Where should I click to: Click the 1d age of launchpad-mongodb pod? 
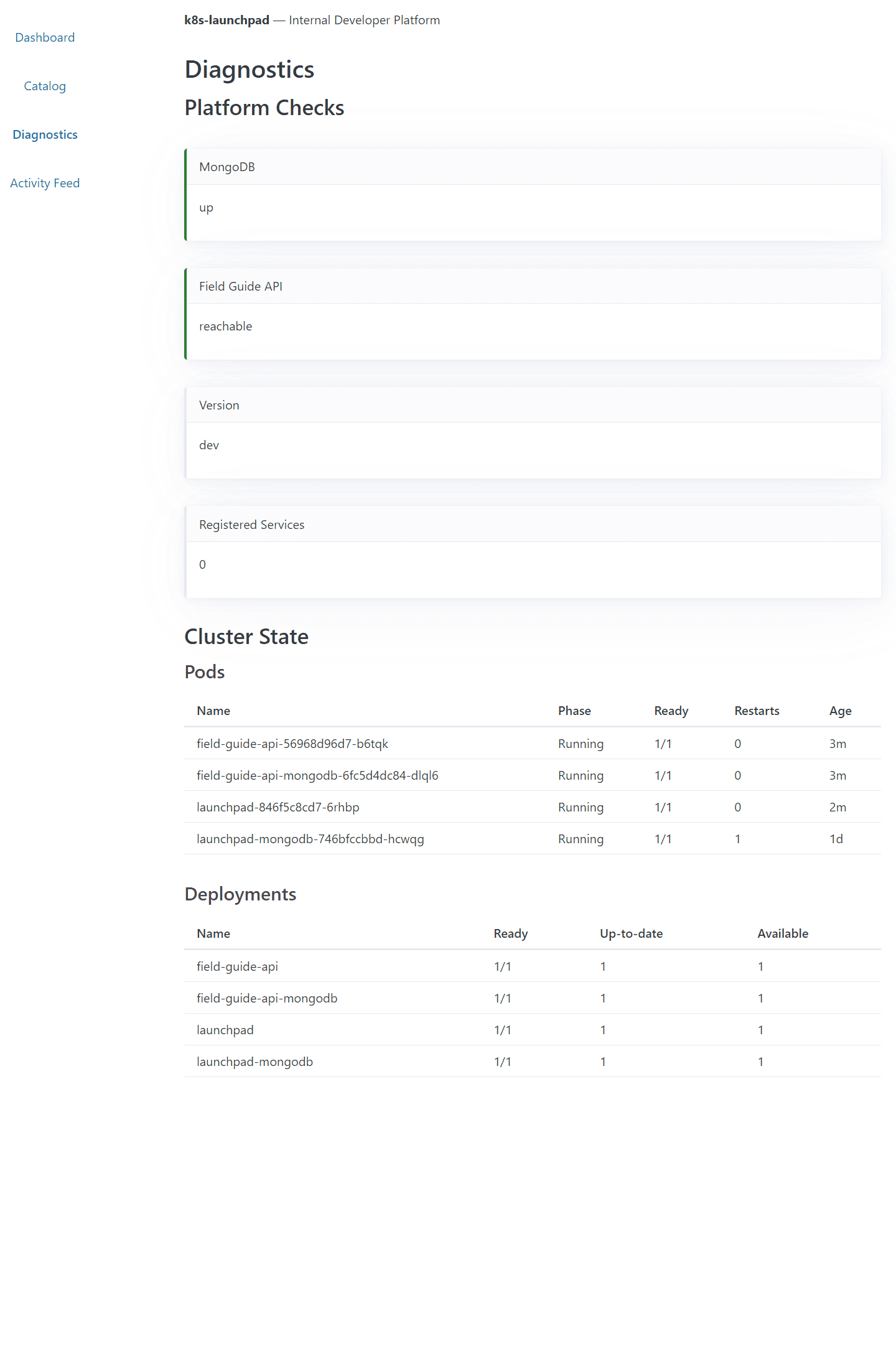(x=836, y=839)
